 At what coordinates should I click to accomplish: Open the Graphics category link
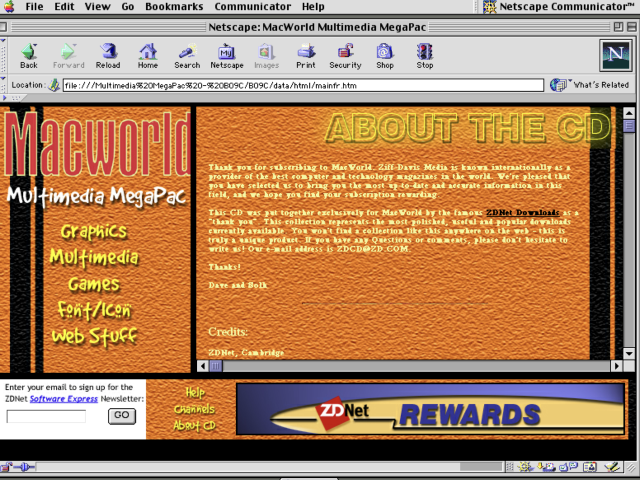coord(94,231)
